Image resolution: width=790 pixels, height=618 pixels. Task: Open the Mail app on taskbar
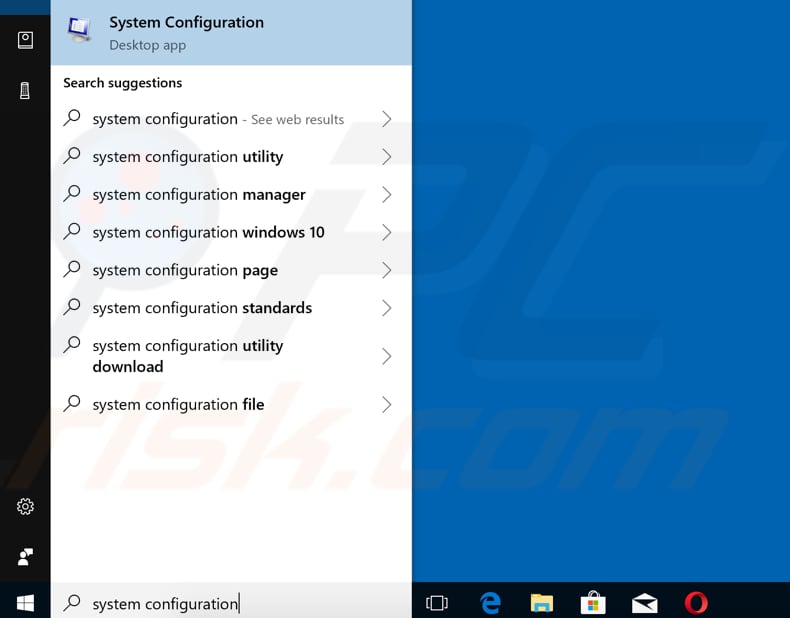coord(645,603)
